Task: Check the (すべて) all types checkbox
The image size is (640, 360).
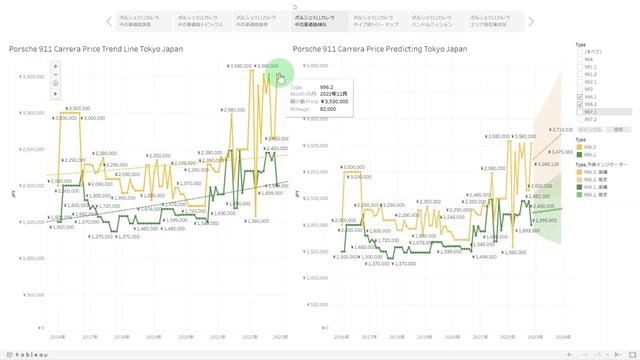Action: (x=580, y=52)
